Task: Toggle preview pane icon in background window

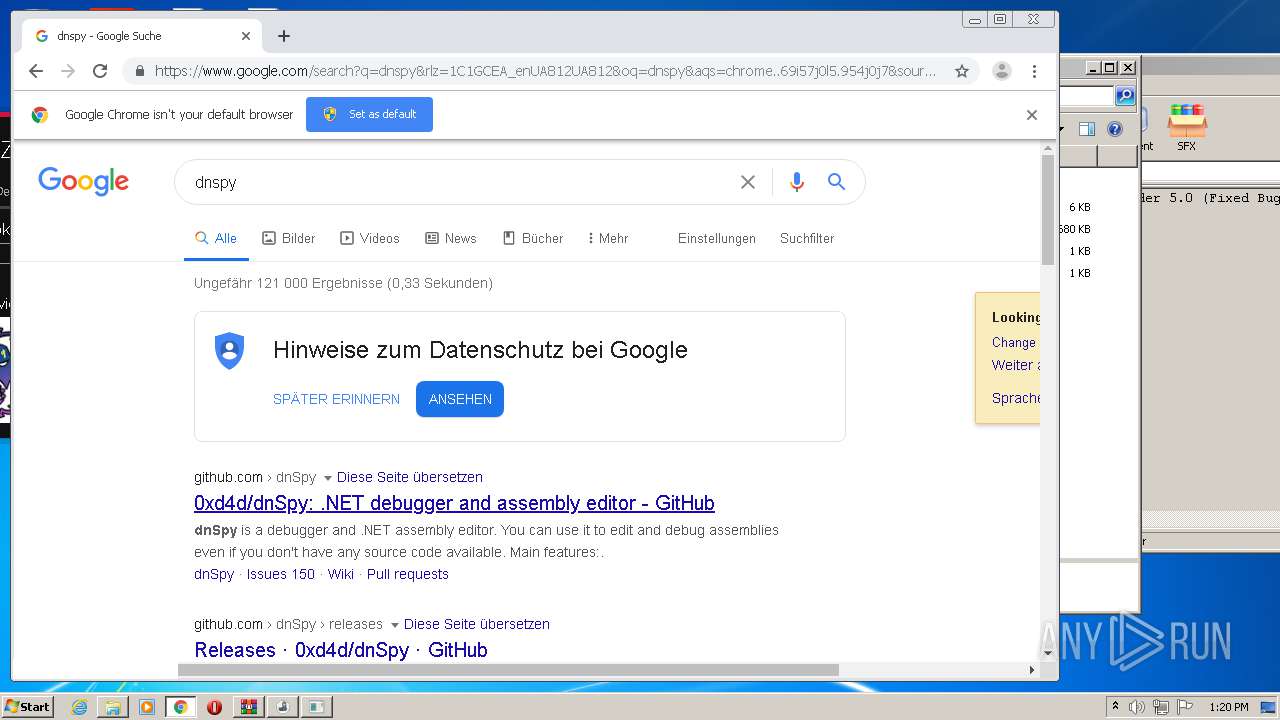Action: 1087,129
